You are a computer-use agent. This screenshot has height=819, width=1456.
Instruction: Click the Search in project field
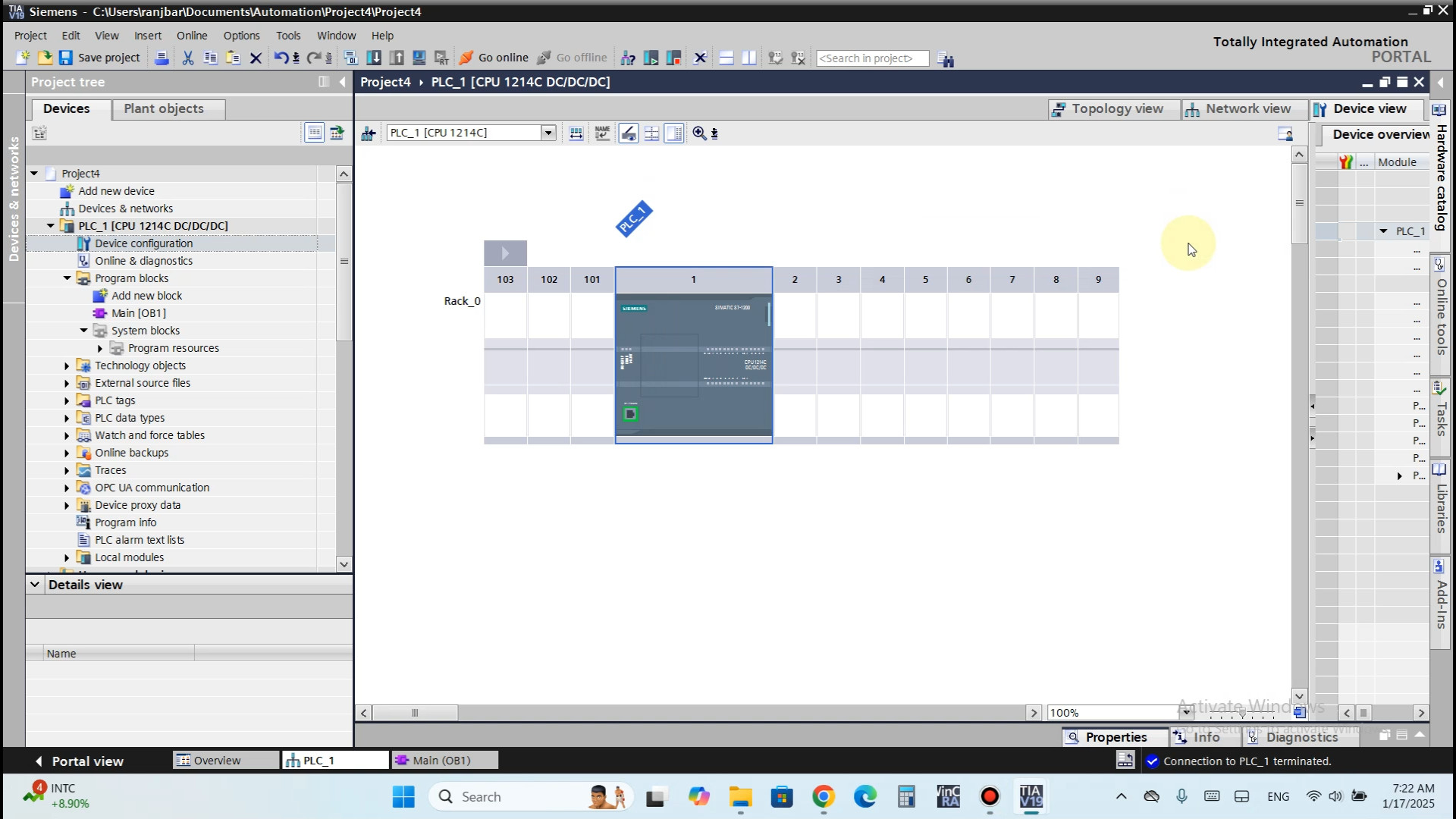[x=872, y=58]
